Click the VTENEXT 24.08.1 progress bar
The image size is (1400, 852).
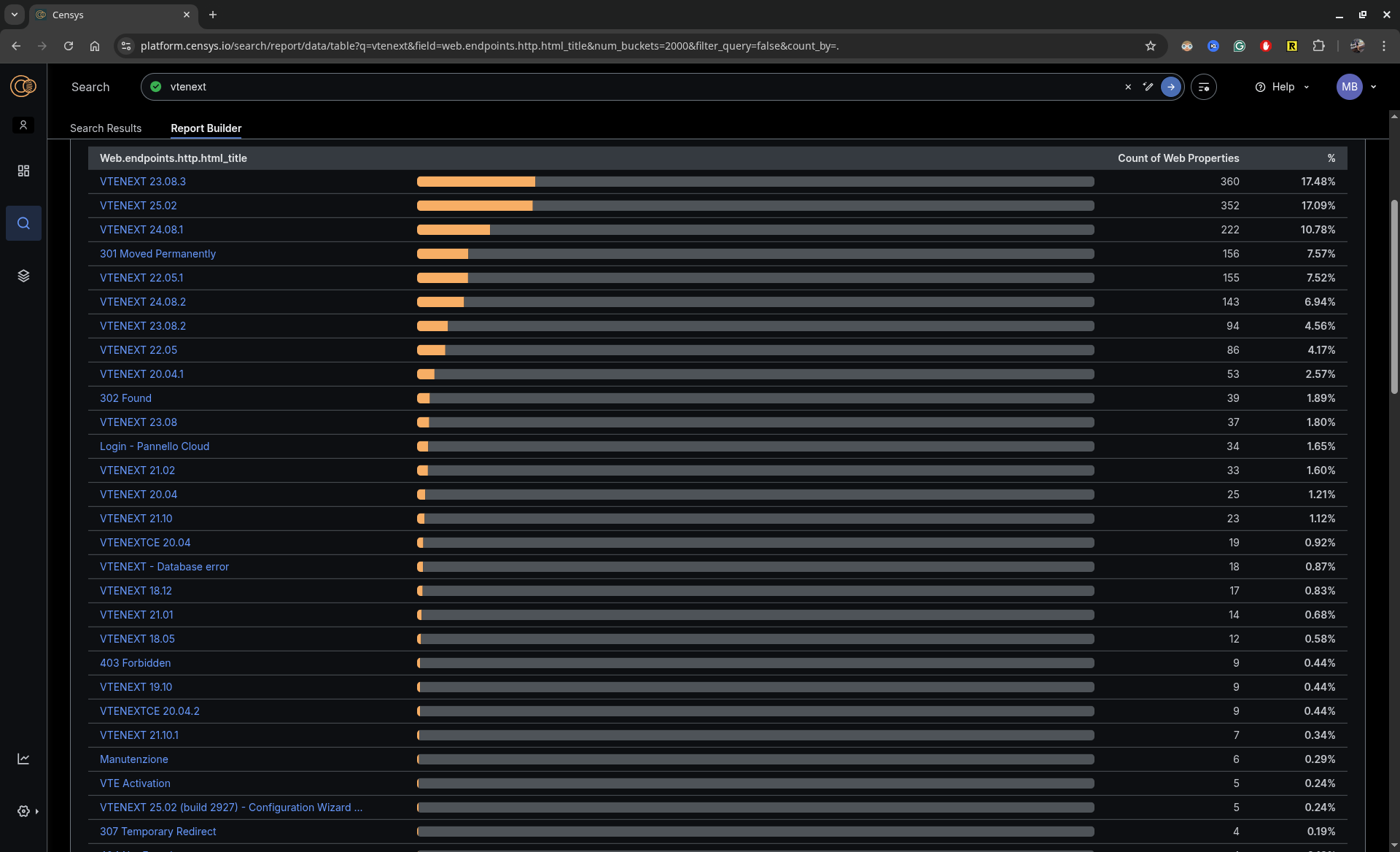pos(755,230)
